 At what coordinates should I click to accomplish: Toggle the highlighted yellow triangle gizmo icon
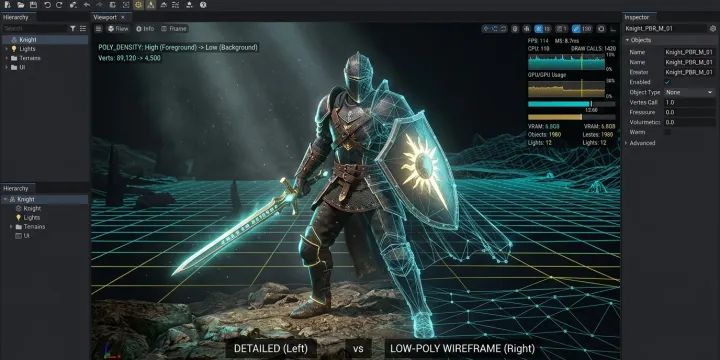pyautogui.click(x=151, y=5)
